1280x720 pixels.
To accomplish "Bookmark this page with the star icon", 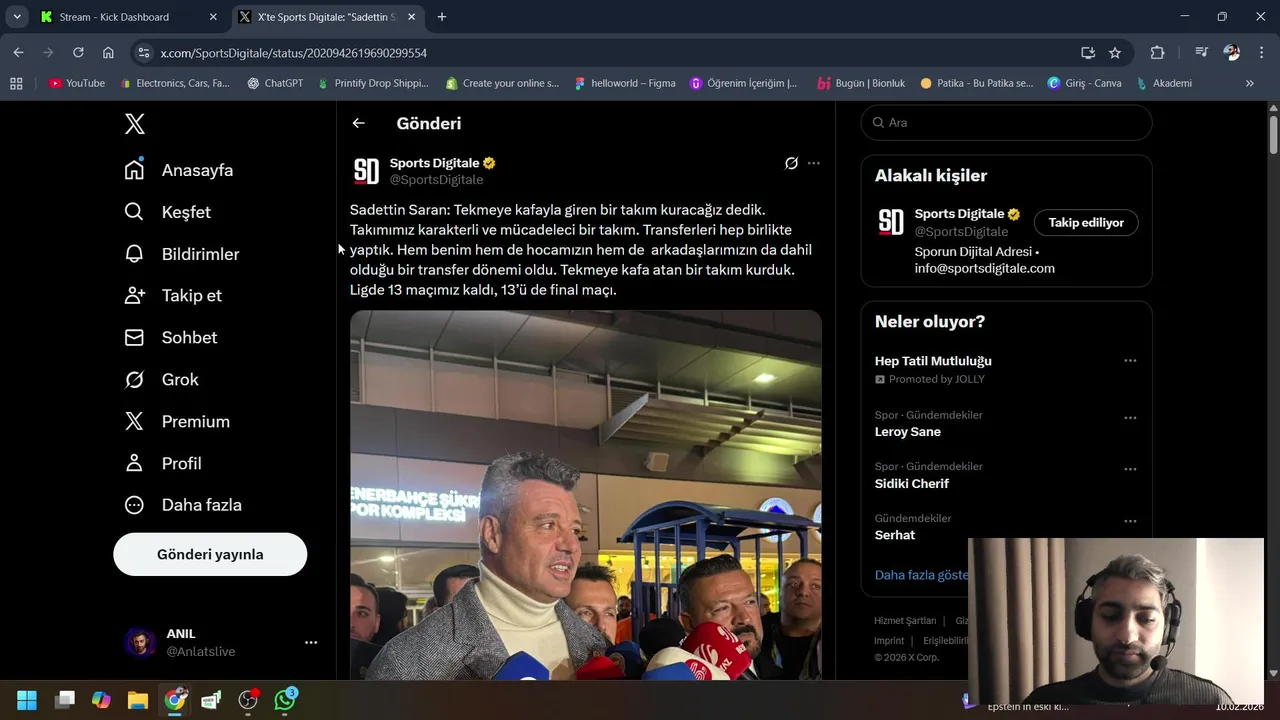I will [x=1115, y=53].
